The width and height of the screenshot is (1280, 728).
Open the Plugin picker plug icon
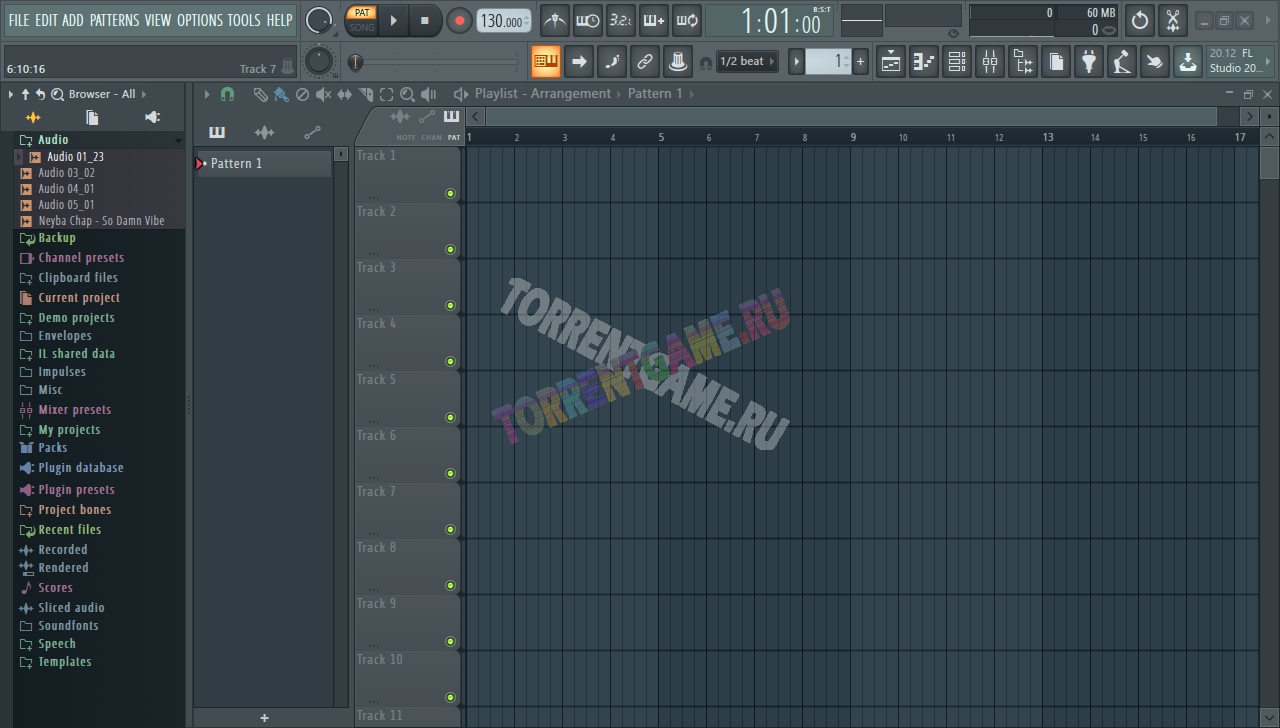(1089, 62)
